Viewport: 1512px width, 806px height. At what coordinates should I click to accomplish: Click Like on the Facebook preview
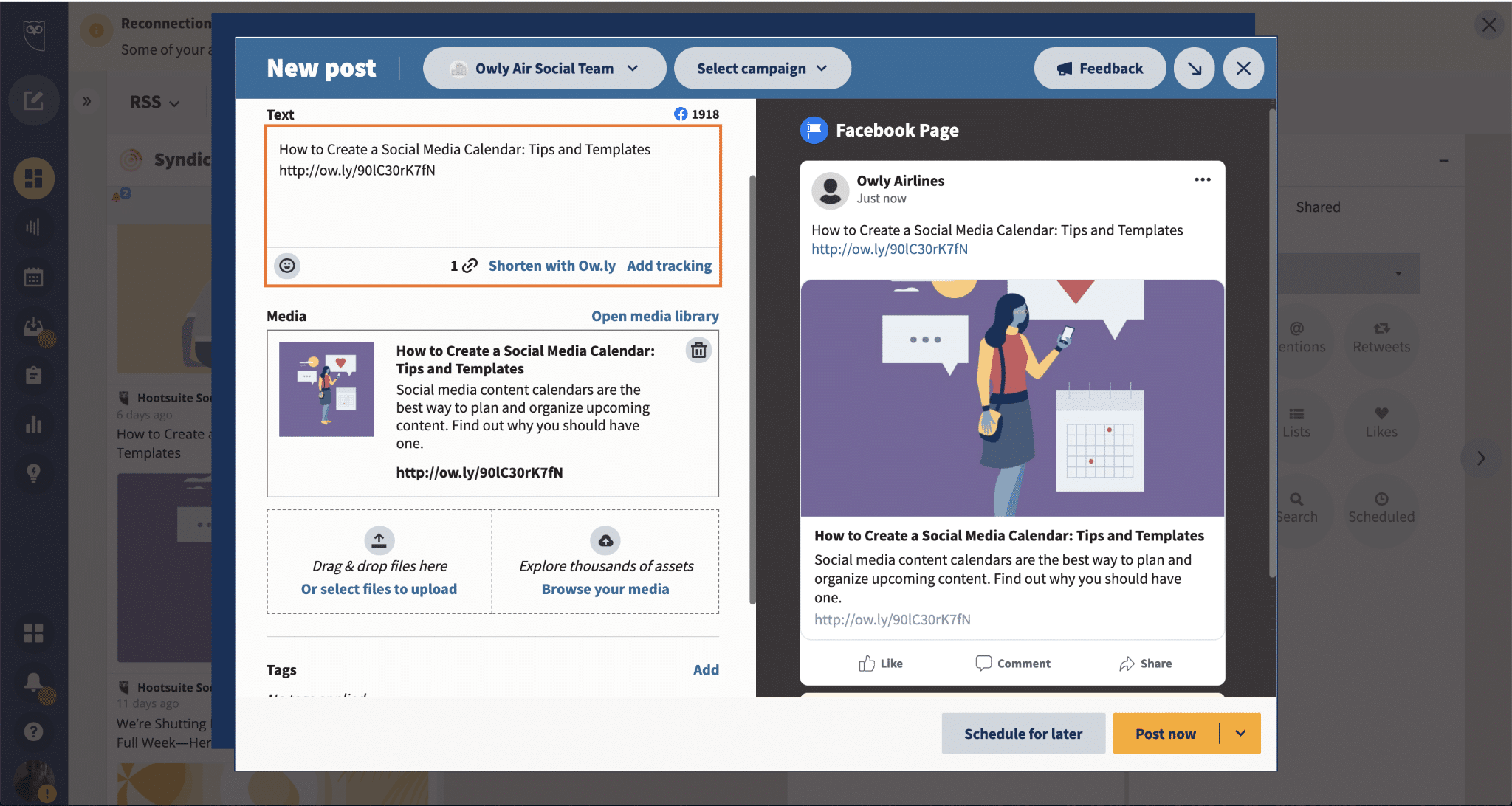click(881, 664)
